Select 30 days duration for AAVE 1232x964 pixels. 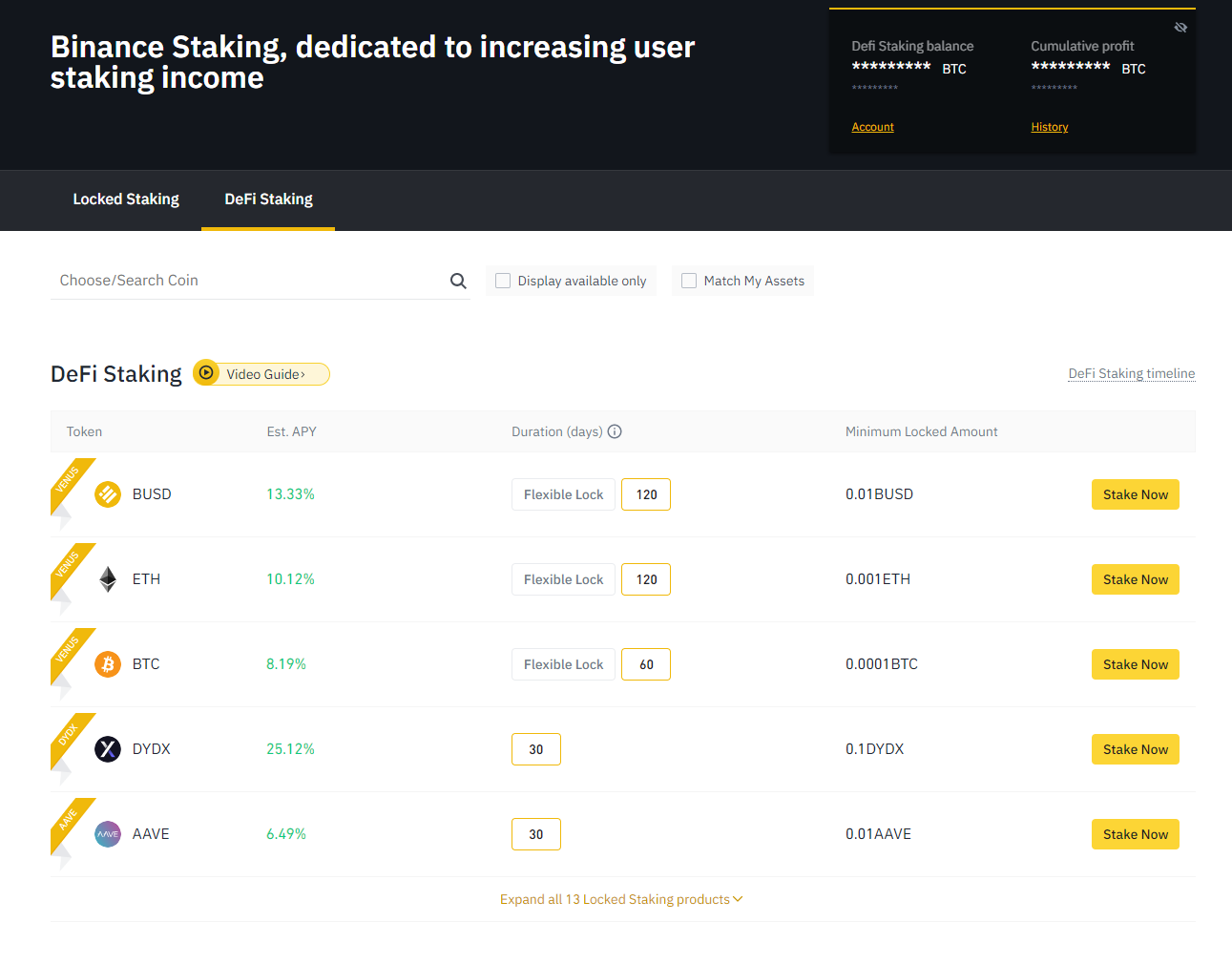pos(536,834)
